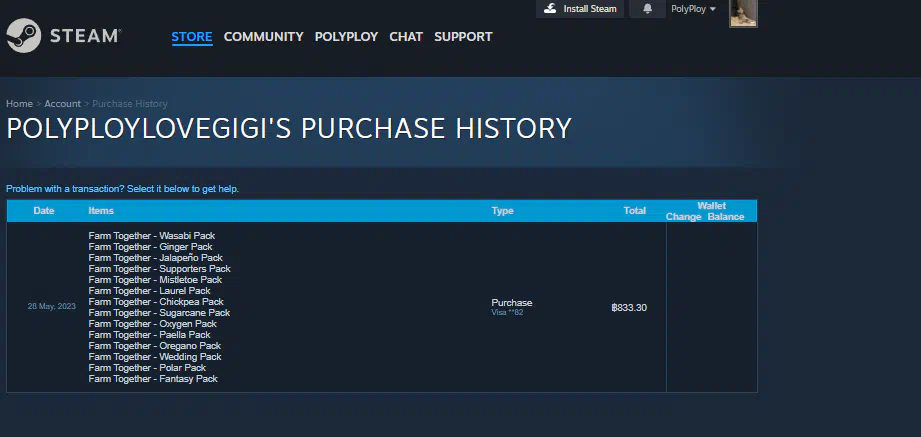Click the Steam logo icon
The image size is (921, 437).
click(x=23, y=36)
